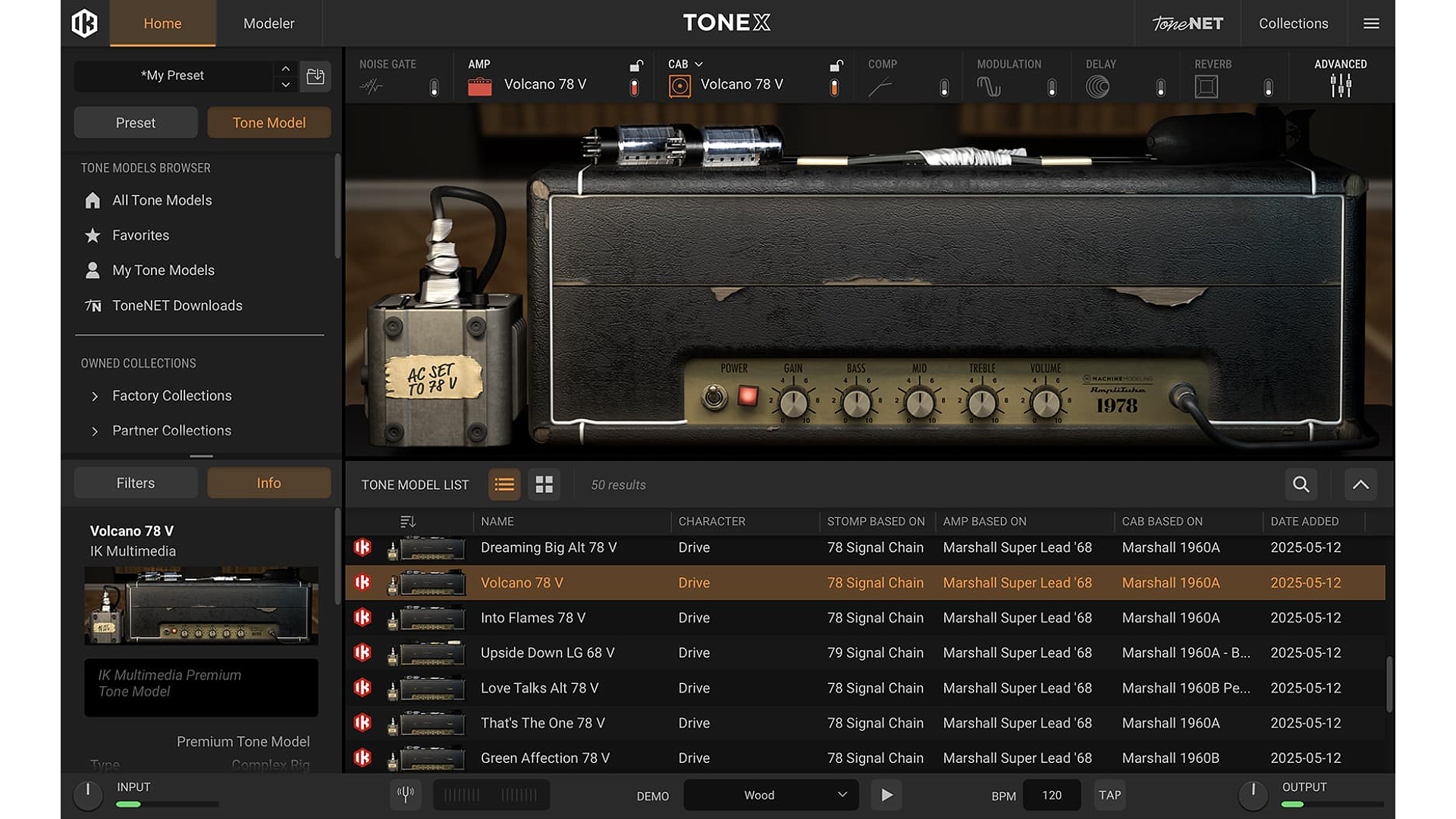Screen dimensions: 1456x819
Task: Show the Filters panel
Action: coord(136,483)
